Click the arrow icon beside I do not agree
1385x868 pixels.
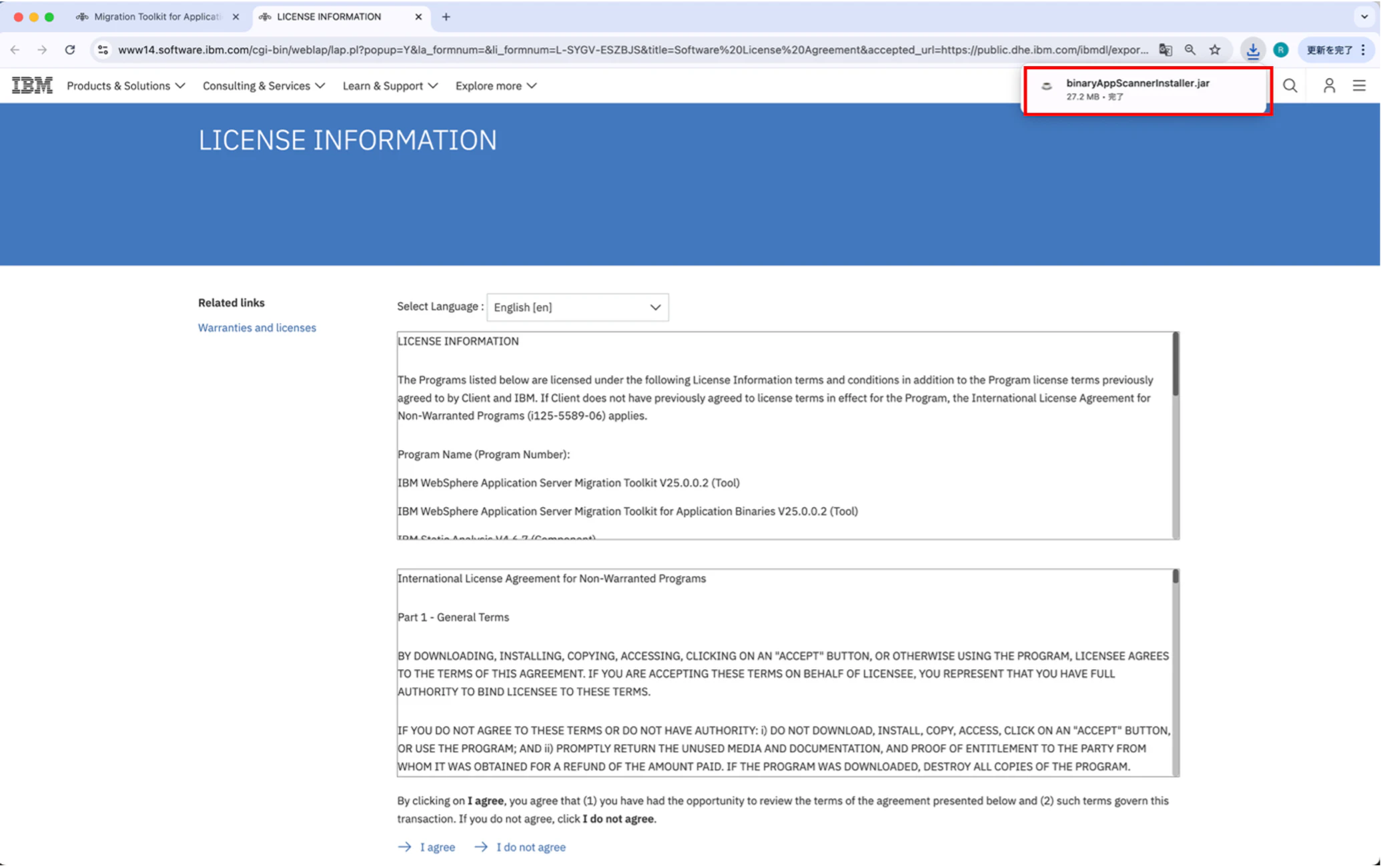pos(481,847)
